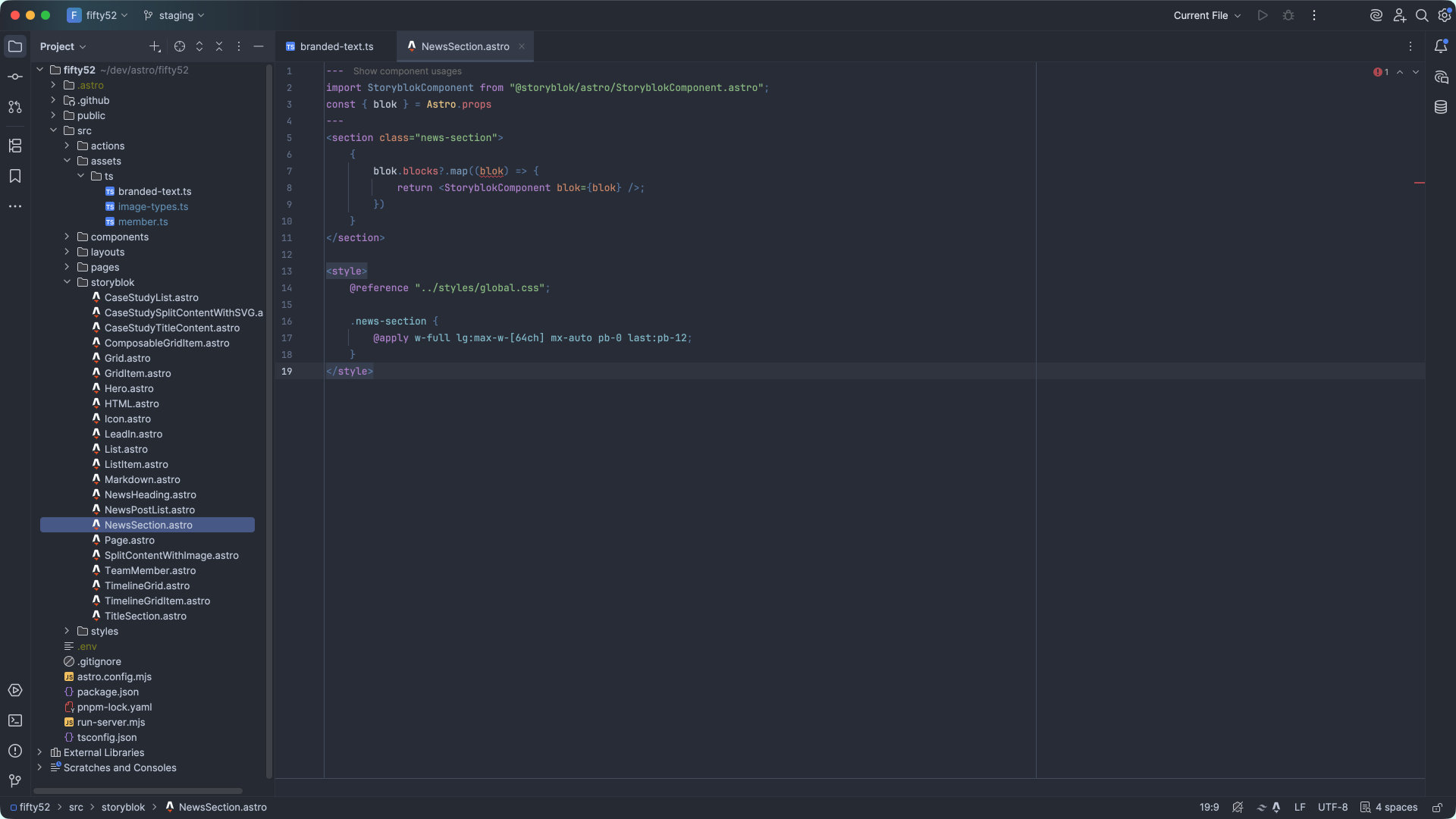Toggle file read-only lock in status bar
The width and height of the screenshot is (1456, 819).
(x=1436, y=807)
